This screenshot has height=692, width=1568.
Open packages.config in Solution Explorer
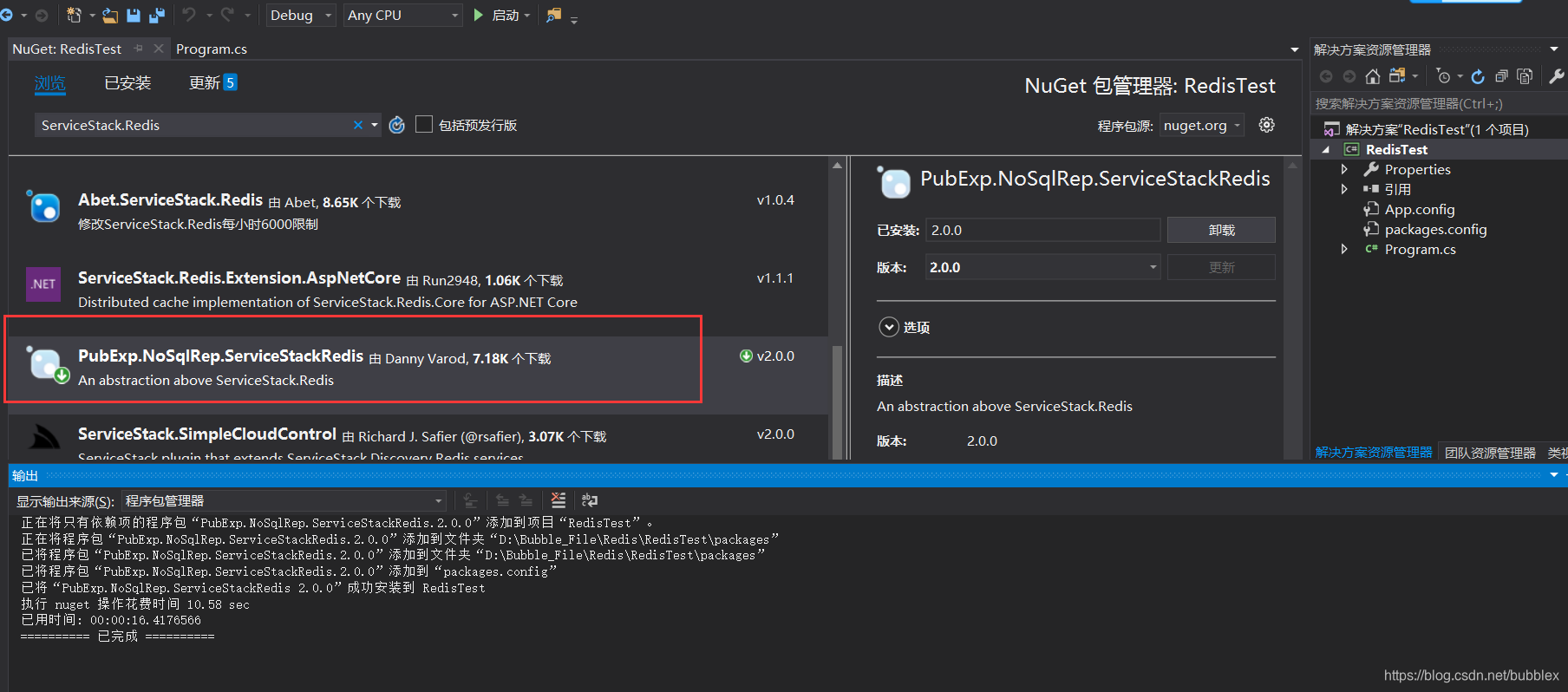(x=1435, y=229)
